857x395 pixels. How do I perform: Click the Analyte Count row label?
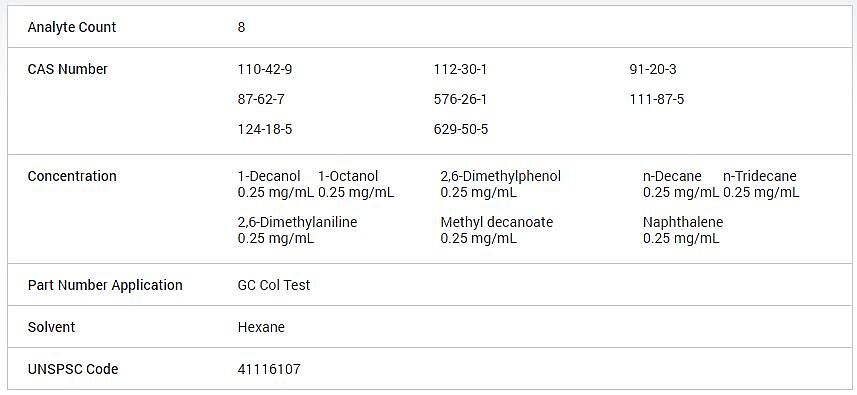72,27
